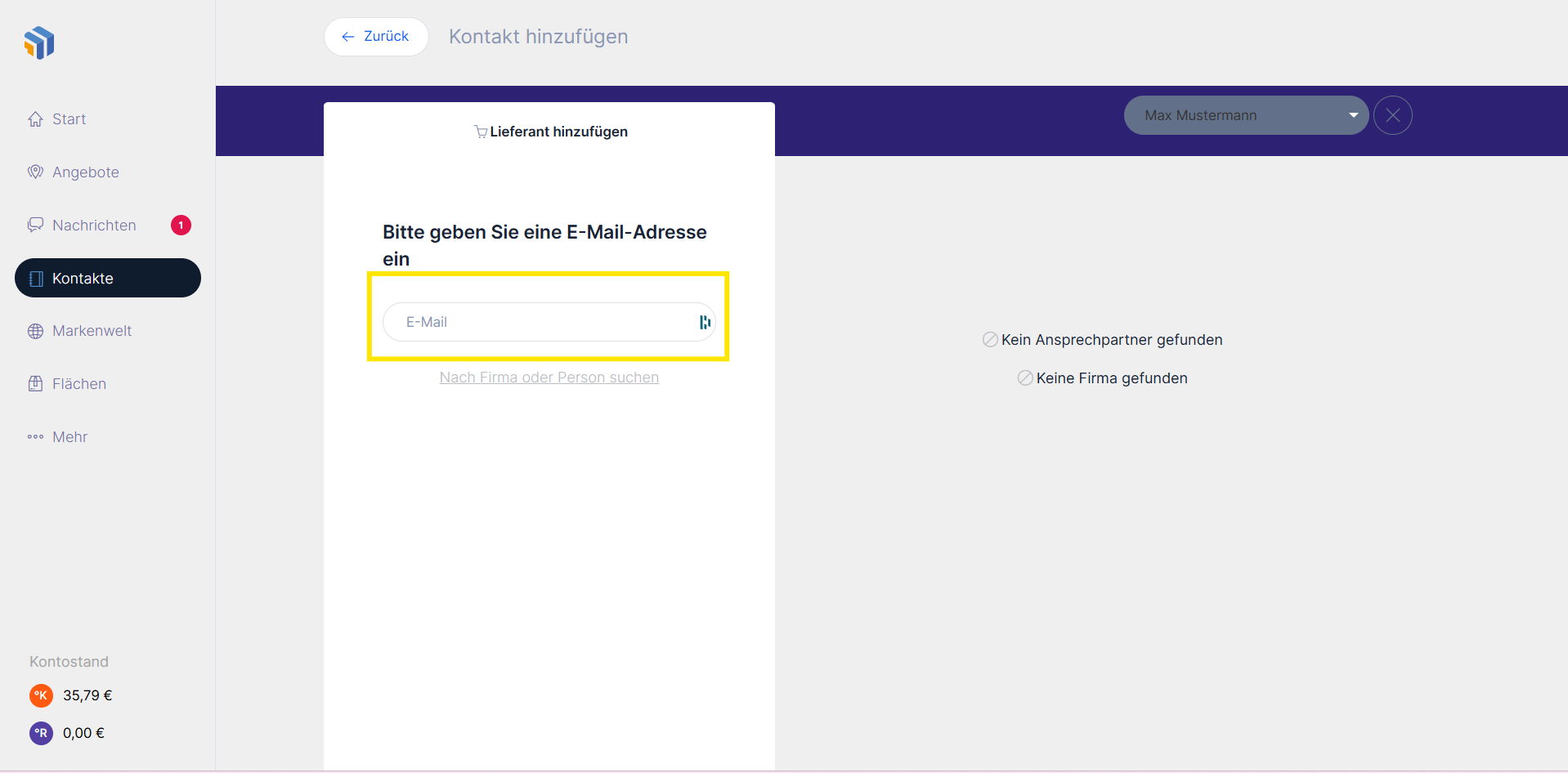Click the purple °R balance badge
This screenshot has width=1568, height=773.
41,733
